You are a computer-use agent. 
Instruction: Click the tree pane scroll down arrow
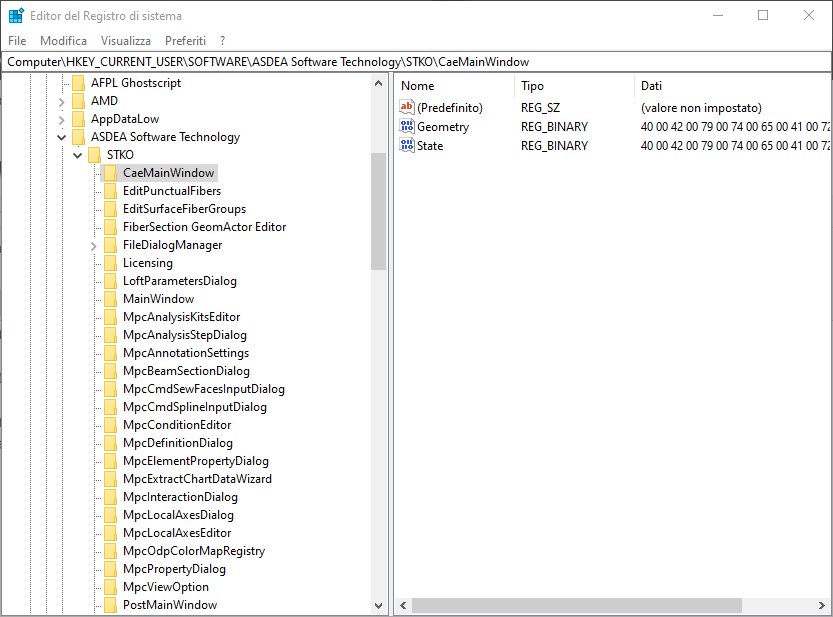click(378, 605)
